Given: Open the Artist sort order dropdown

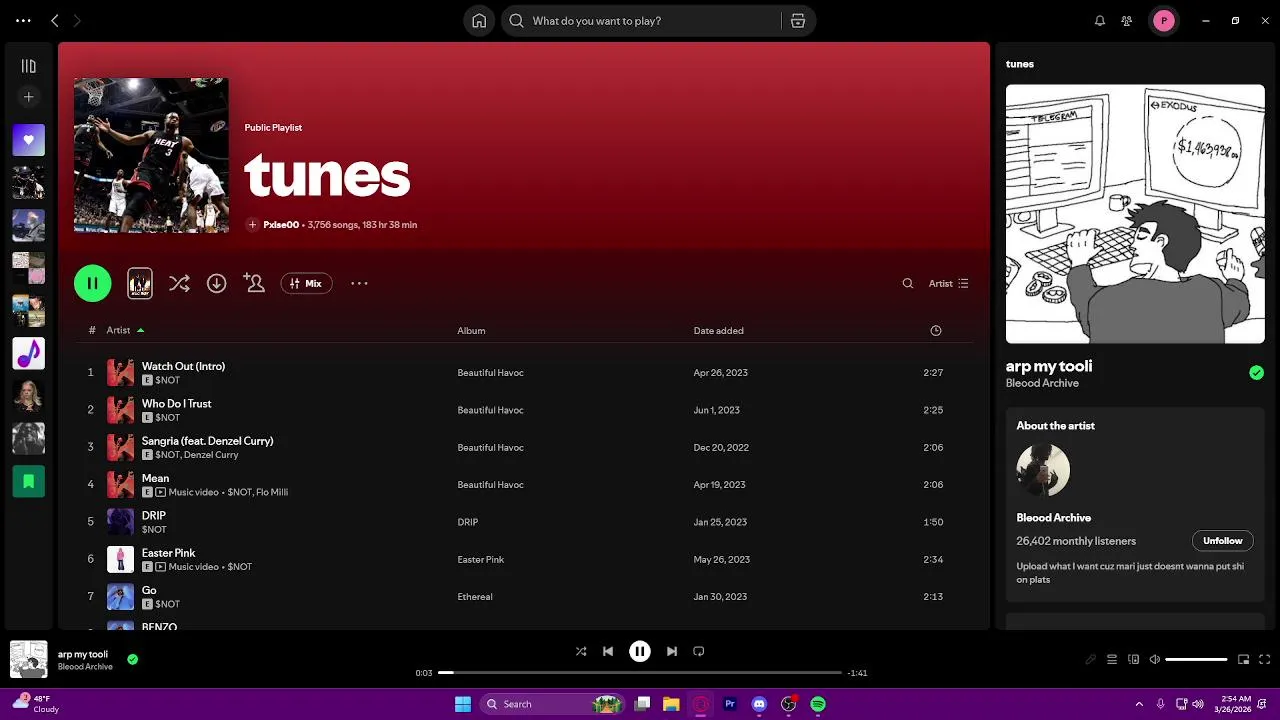Looking at the screenshot, I should coord(948,284).
